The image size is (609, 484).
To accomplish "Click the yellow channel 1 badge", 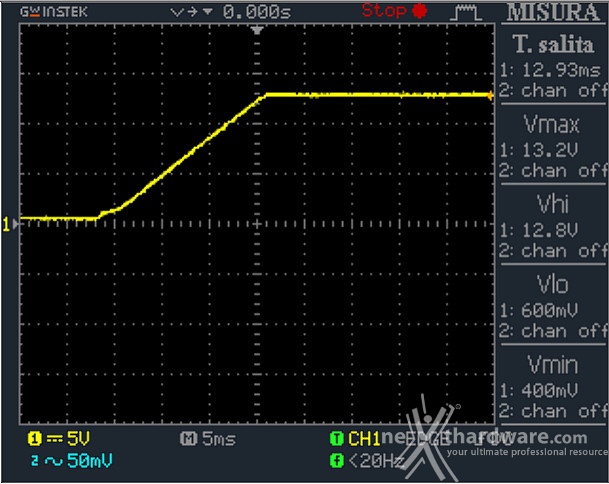I will pyautogui.click(x=34, y=439).
